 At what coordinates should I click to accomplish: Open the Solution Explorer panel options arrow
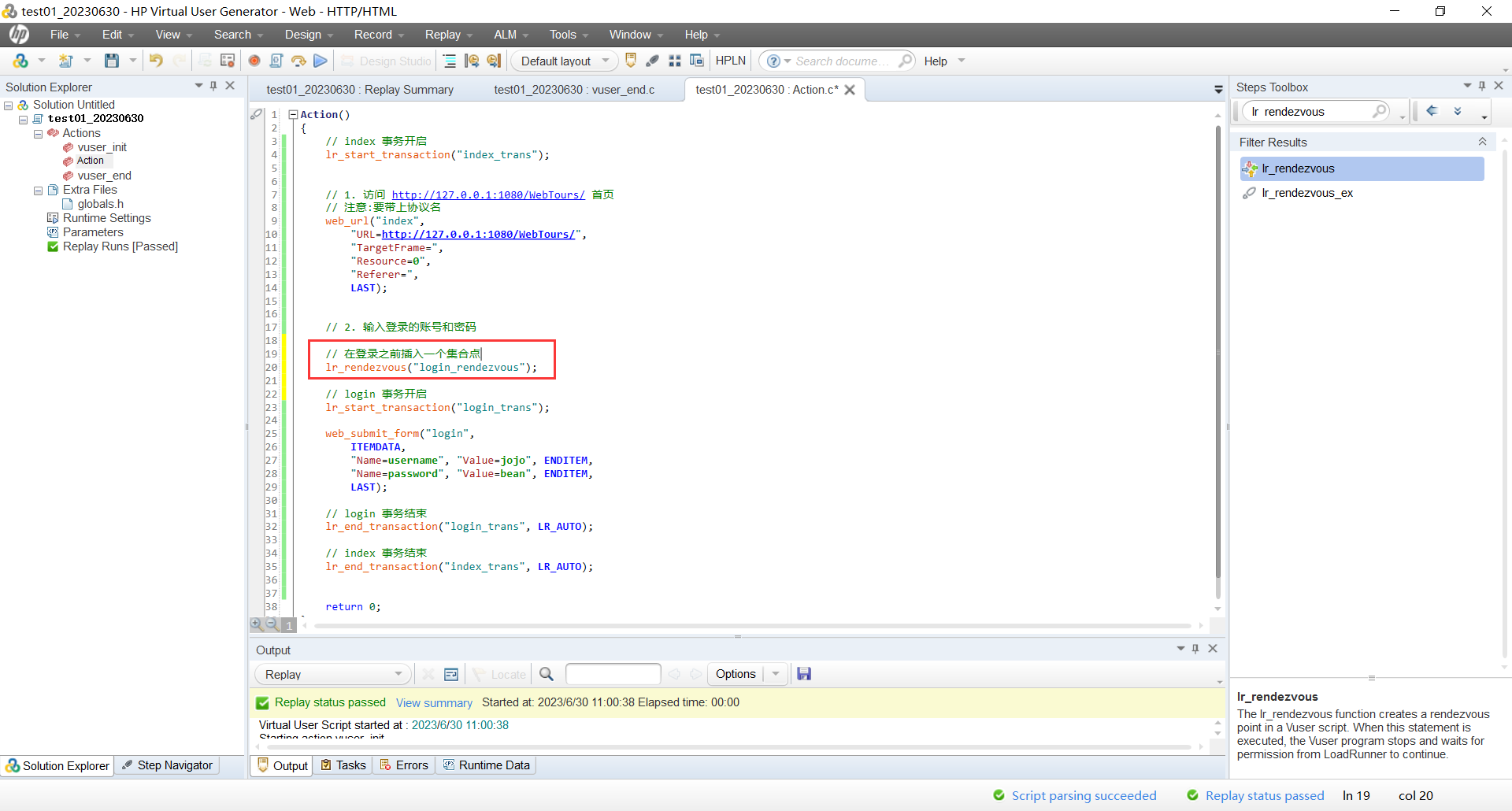pos(198,86)
